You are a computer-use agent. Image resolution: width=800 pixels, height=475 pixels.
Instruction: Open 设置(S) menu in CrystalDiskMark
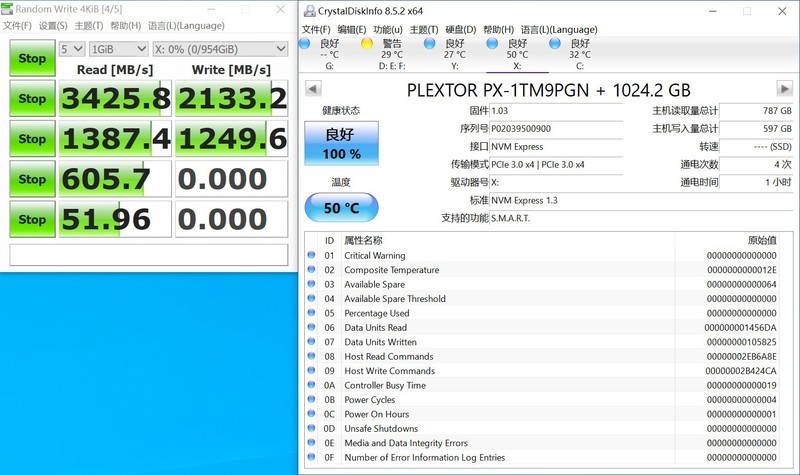(x=52, y=26)
